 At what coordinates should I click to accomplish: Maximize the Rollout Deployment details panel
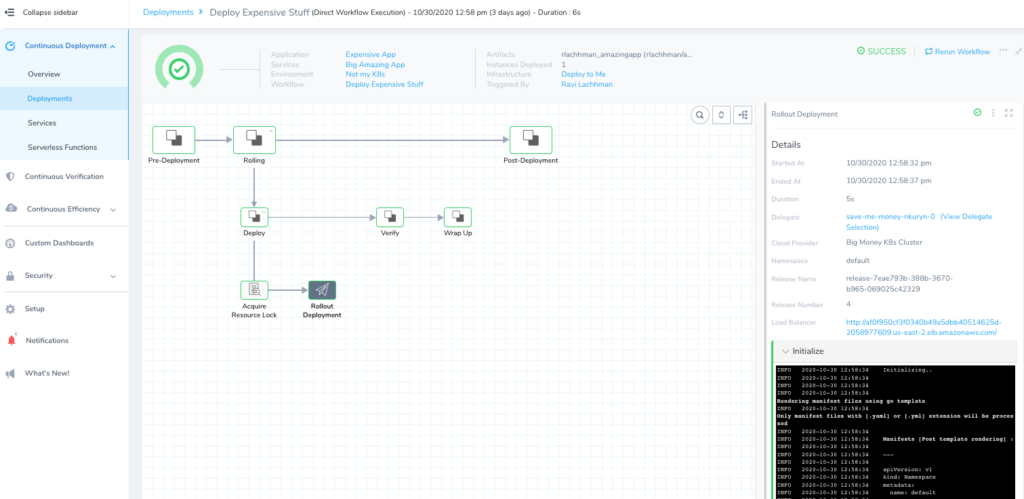[1009, 113]
